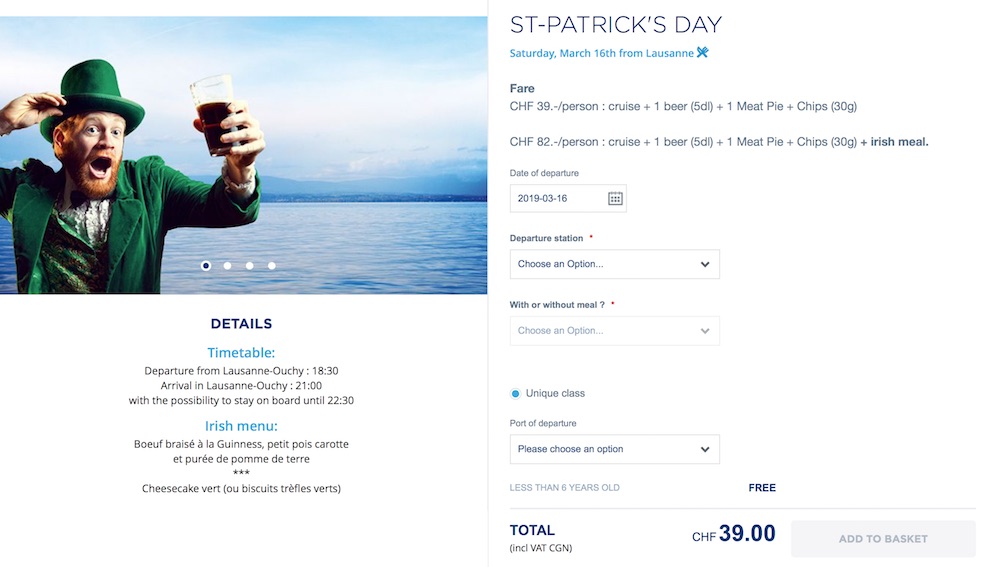Click the Departure station chevron arrow
This screenshot has width=1000, height=567.
click(x=705, y=265)
